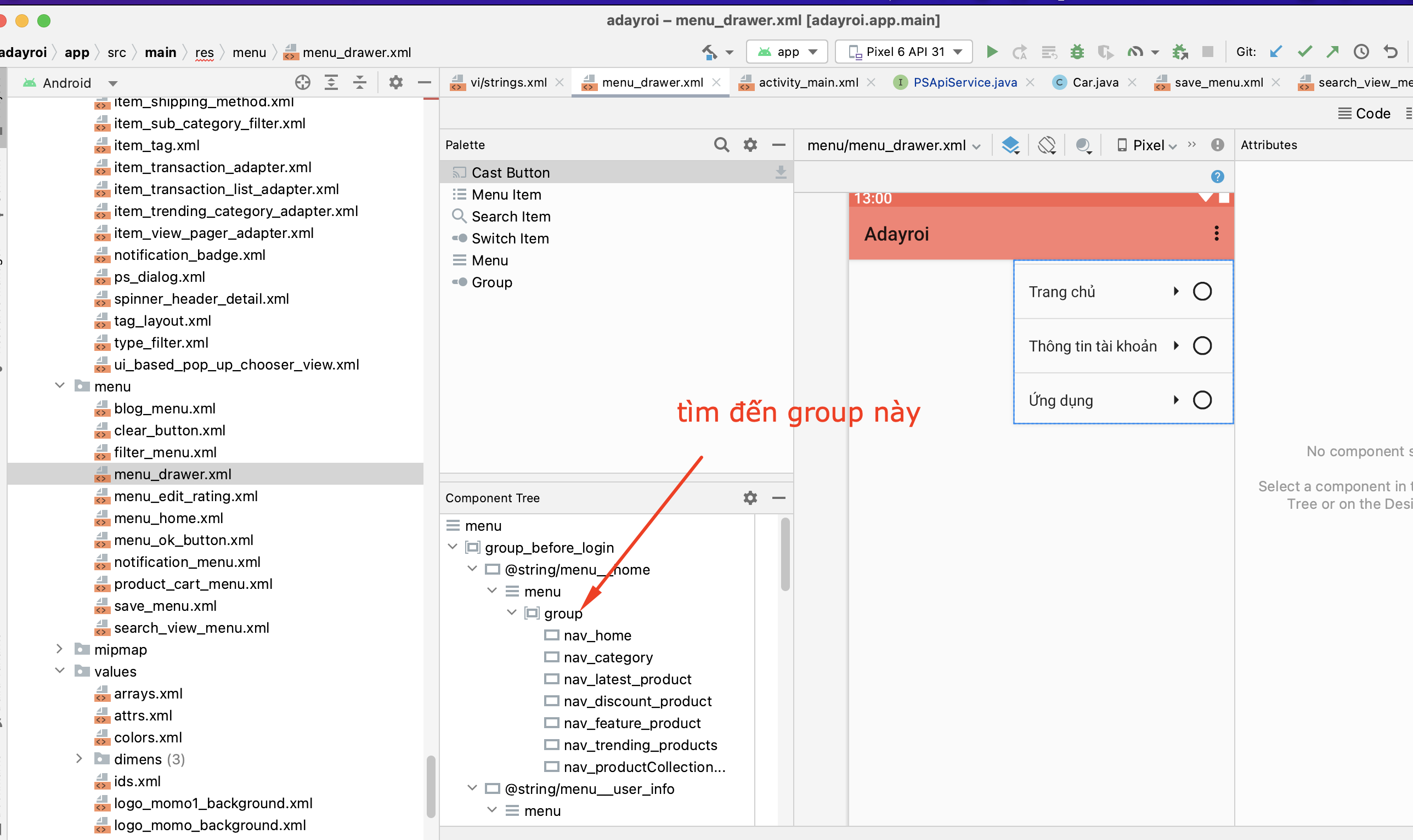Open menu_home.xml in project tree
The height and width of the screenshot is (840, 1413).
point(168,518)
